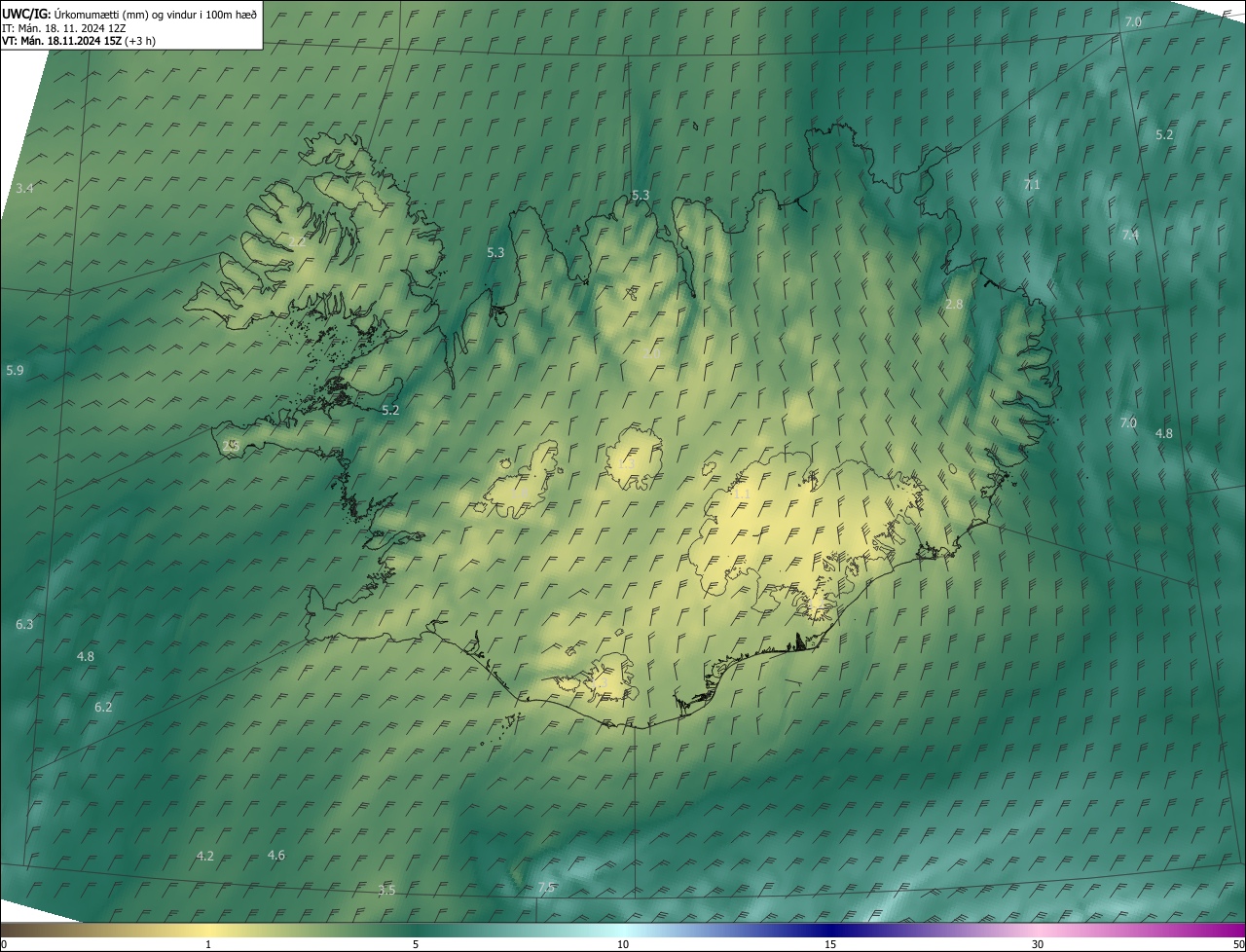This screenshot has width=1246, height=952.
Task: Click the colorbar tick label 10
Action: [x=623, y=944]
